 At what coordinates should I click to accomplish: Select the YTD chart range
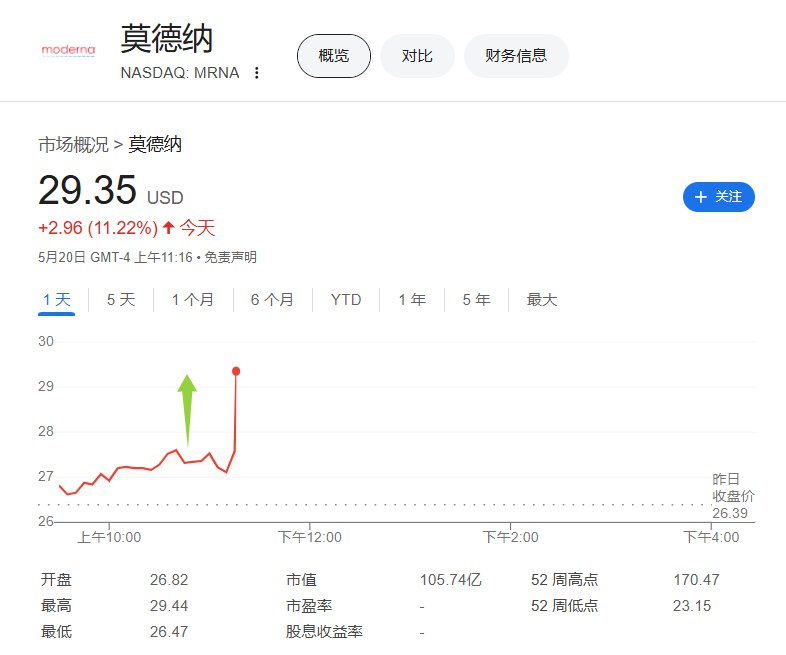[x=346, y=300]
